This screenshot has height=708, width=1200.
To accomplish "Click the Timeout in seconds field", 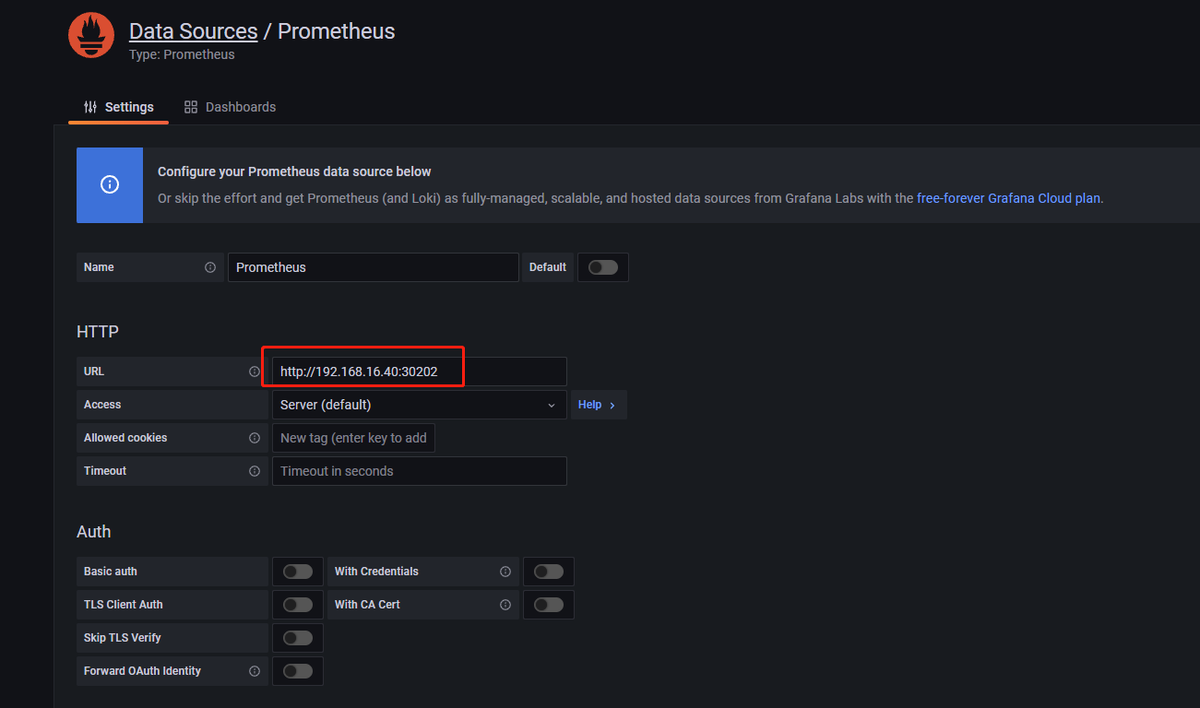I will click(418, 471).
